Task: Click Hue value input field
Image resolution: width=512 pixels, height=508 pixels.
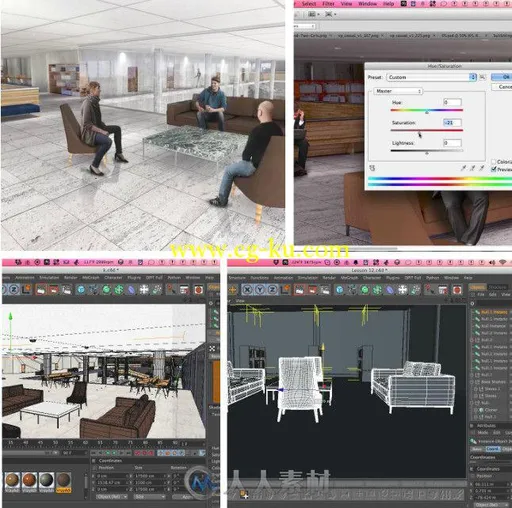Action: pyautogui.click(x=452, y=102)
